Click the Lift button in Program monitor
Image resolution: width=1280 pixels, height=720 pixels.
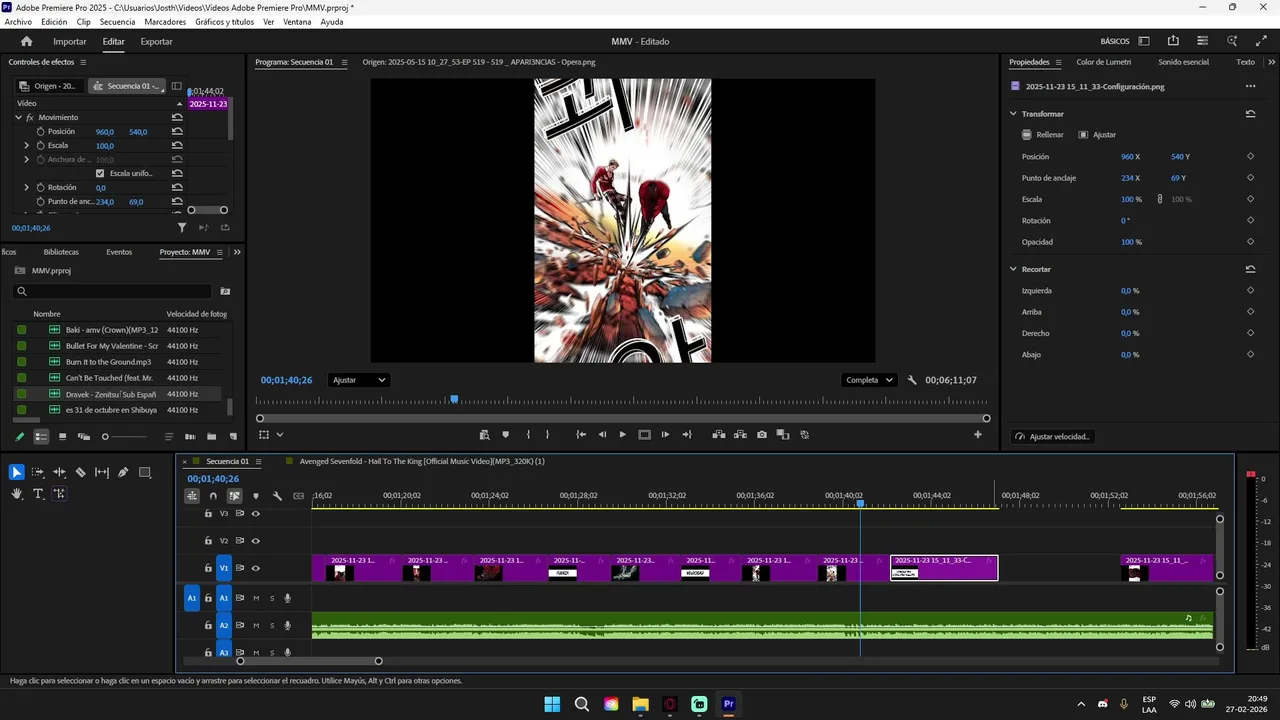tap(718, 435)
